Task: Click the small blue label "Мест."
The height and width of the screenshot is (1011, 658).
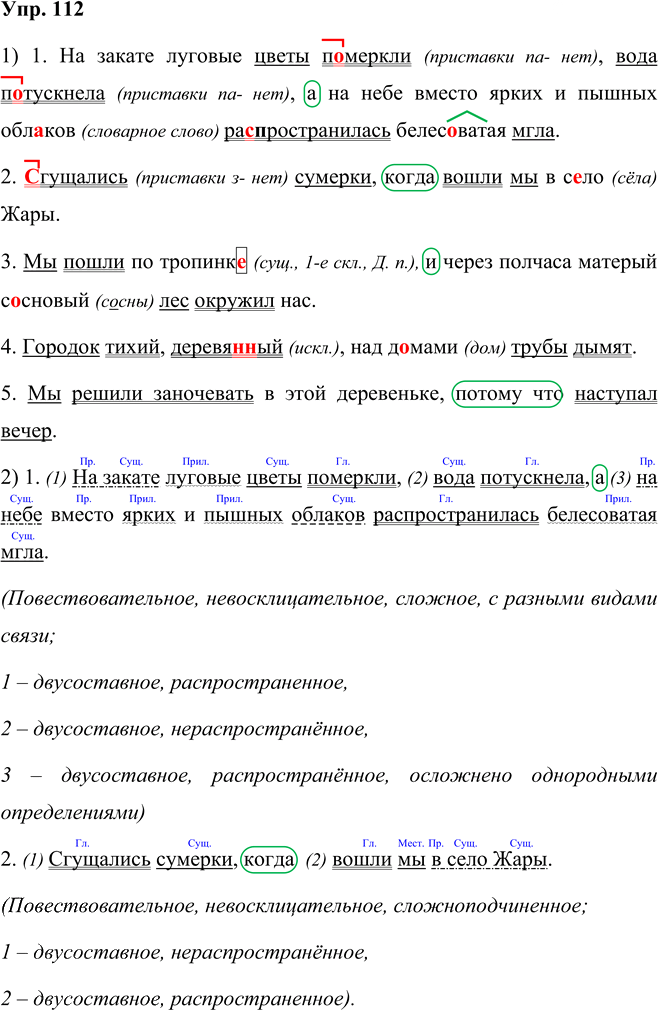Action: [x=411, y=843]
